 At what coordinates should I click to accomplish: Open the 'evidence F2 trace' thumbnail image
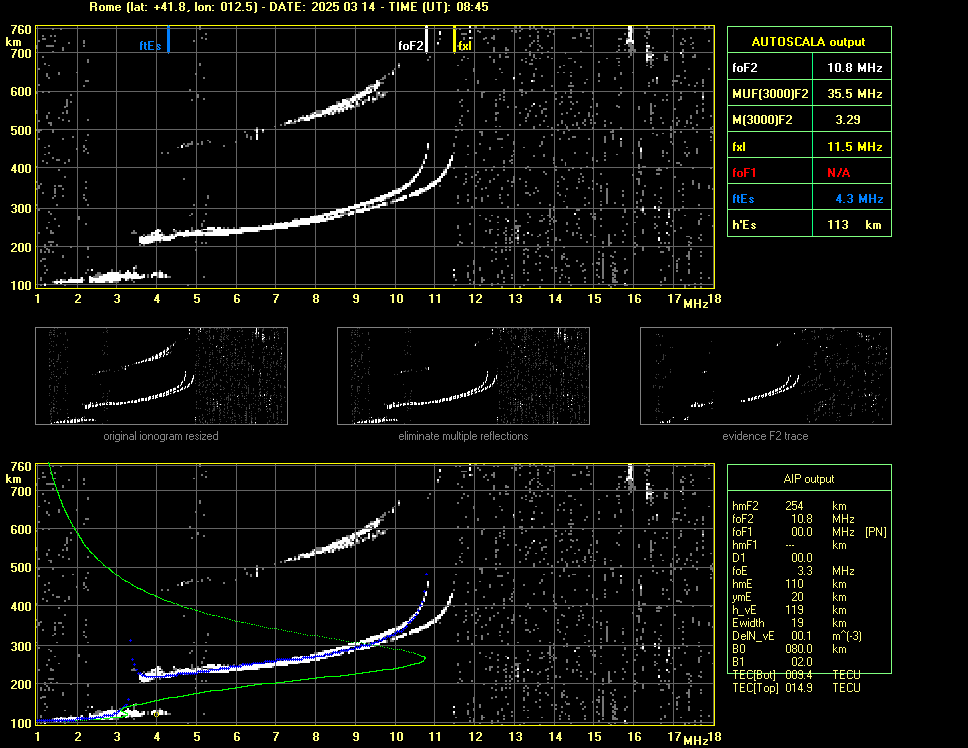pyautogui.click(x=766, y=376)
